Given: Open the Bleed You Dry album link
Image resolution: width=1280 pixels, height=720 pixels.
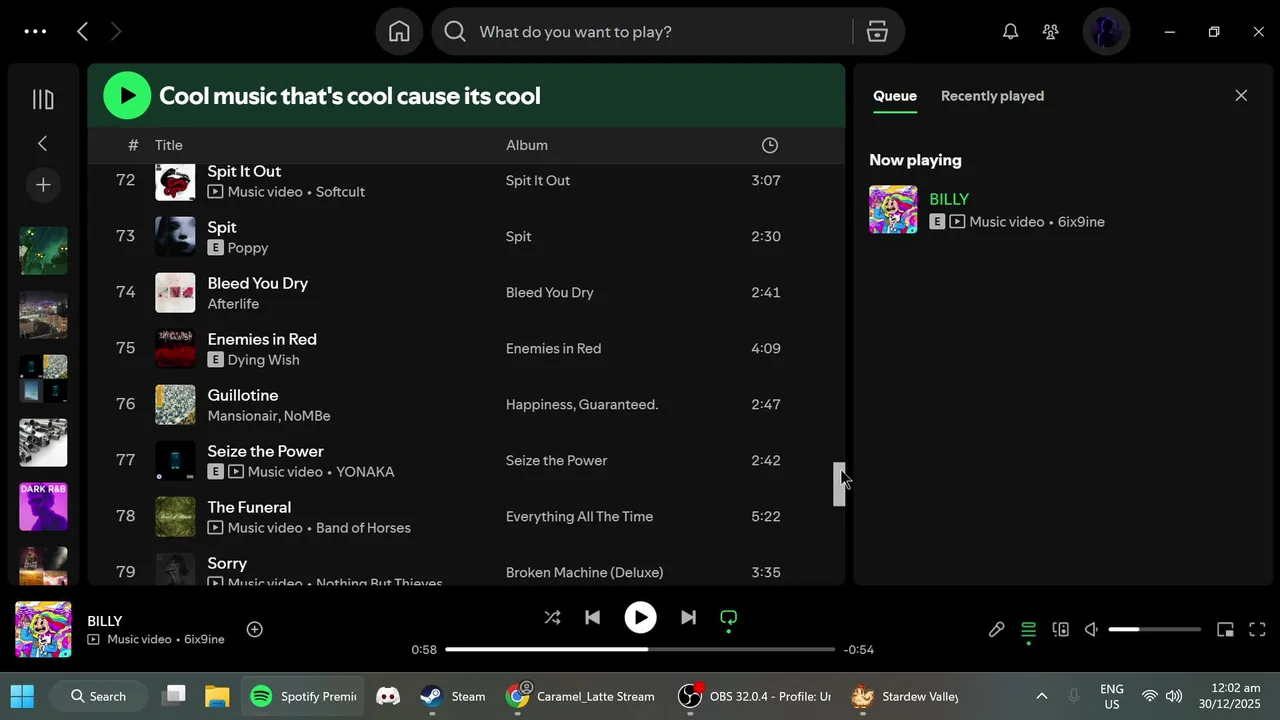Looking at the screenshot, I should pyautogui.click(x=549, y=293).
